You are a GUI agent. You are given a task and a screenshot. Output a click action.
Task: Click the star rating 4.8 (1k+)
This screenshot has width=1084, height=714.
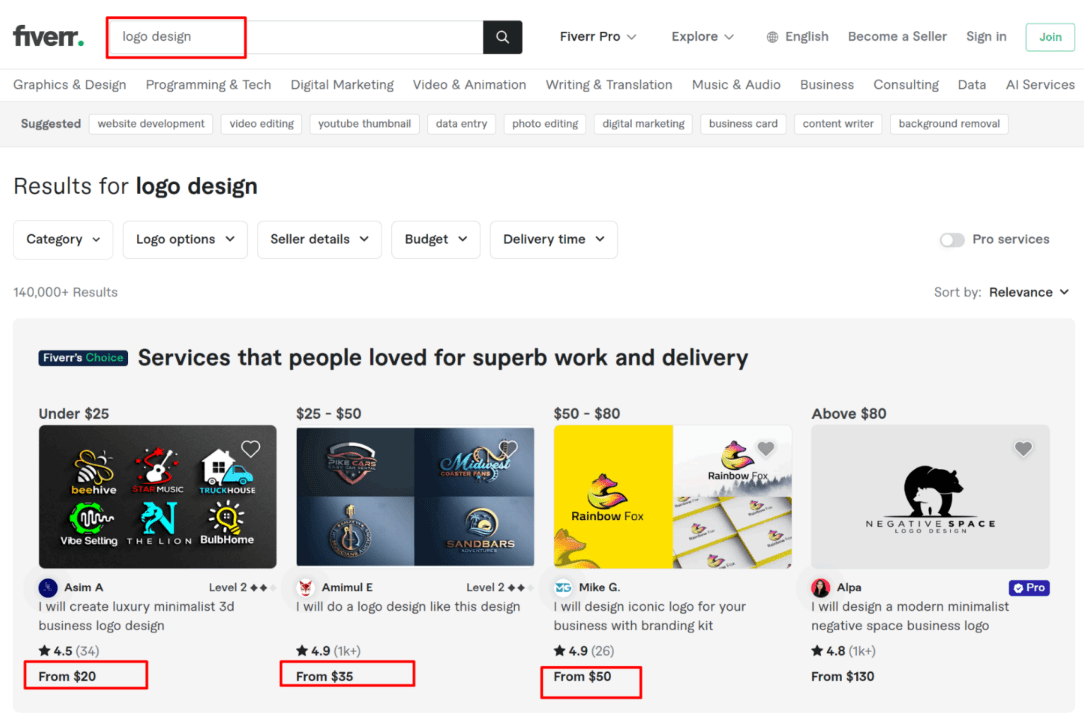pyautogui.click(x=843, y=650)
